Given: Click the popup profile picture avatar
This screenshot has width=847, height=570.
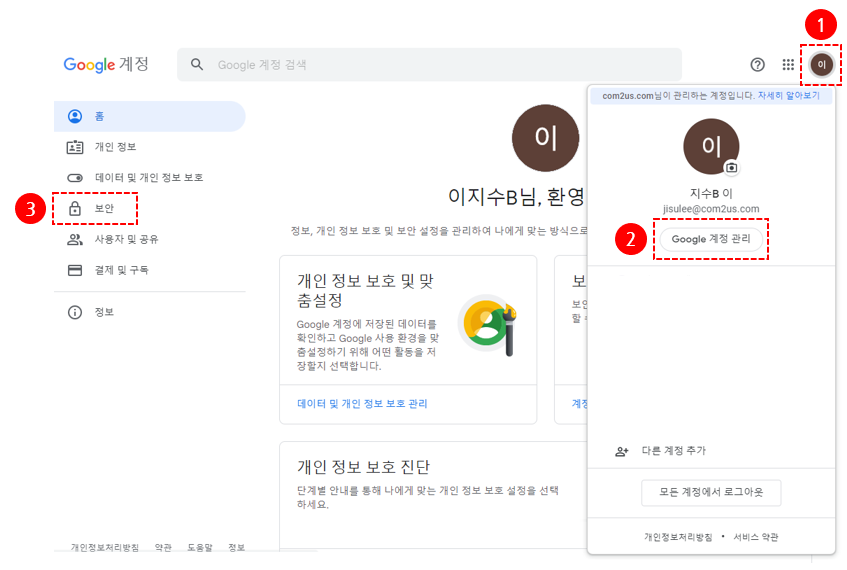Looking at the screenshot, I should click(711, 146).
